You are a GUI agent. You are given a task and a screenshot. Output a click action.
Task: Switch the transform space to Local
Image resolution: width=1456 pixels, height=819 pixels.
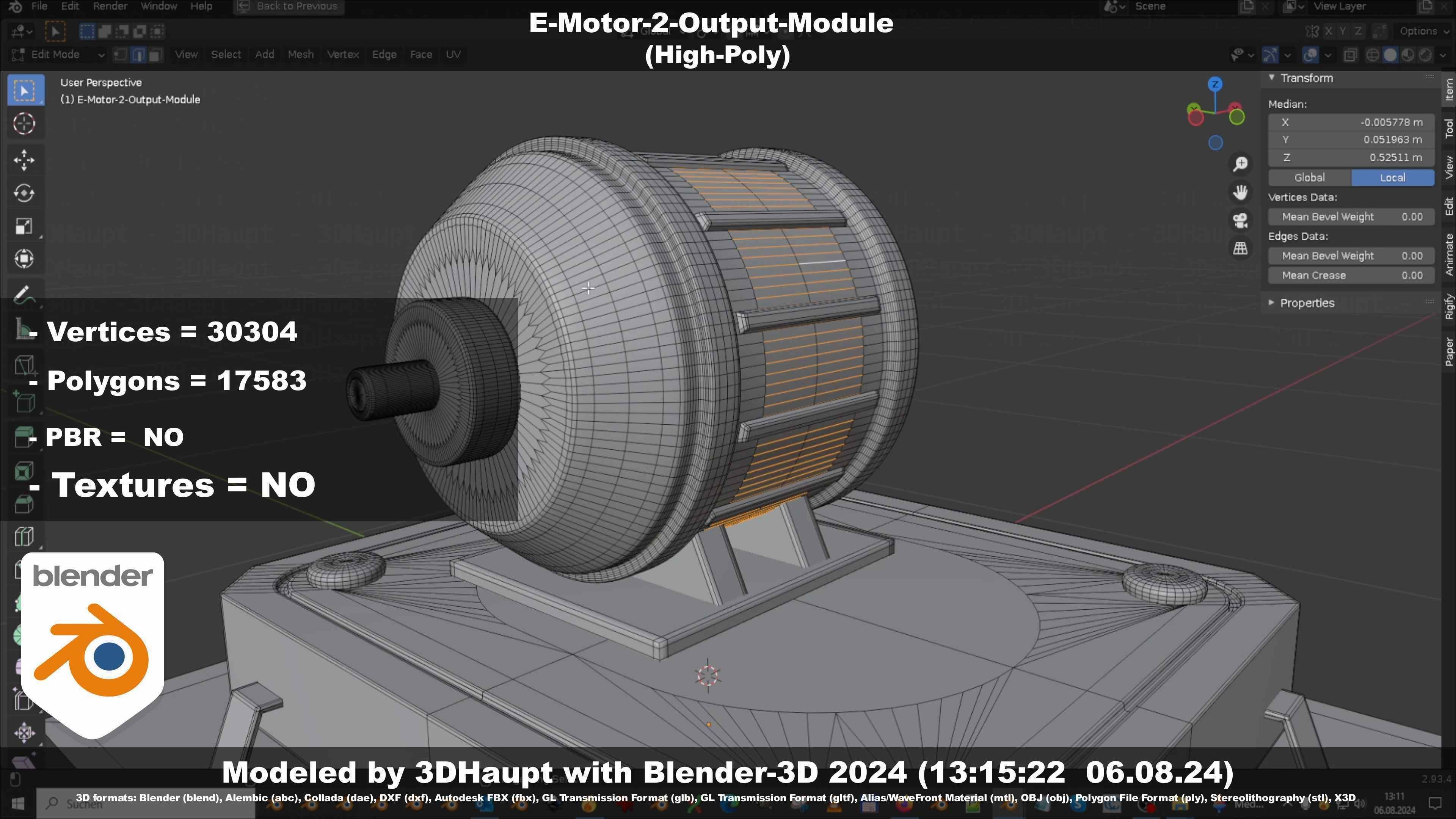(x=1393, y=177)
